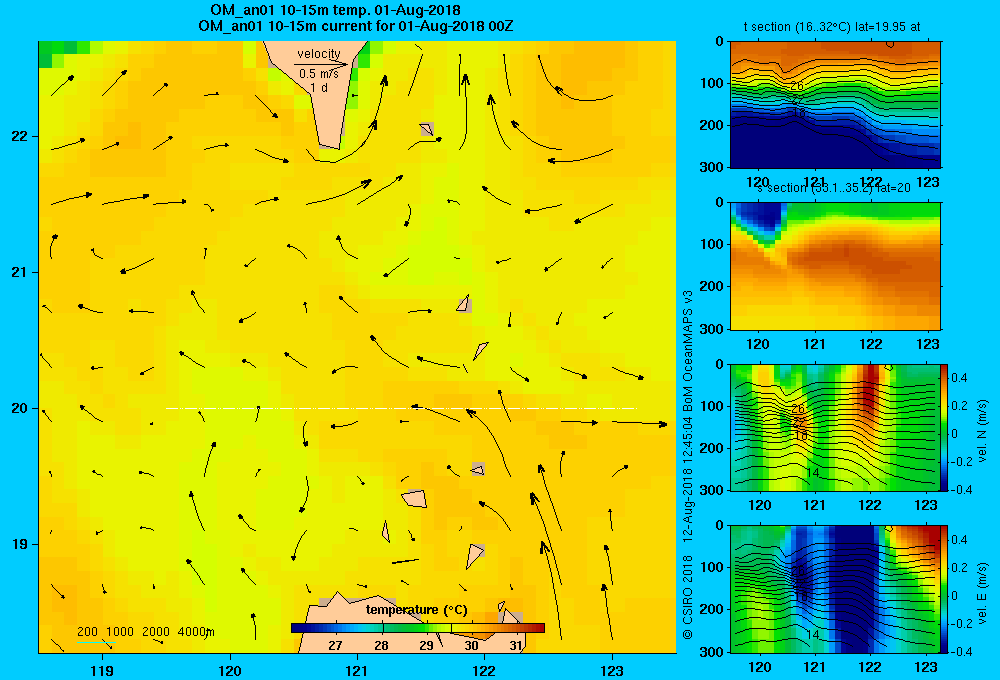Click the "vel. E (m/s)" axis label
This screenshot has height=680, width=1000.
coord(982,593)
